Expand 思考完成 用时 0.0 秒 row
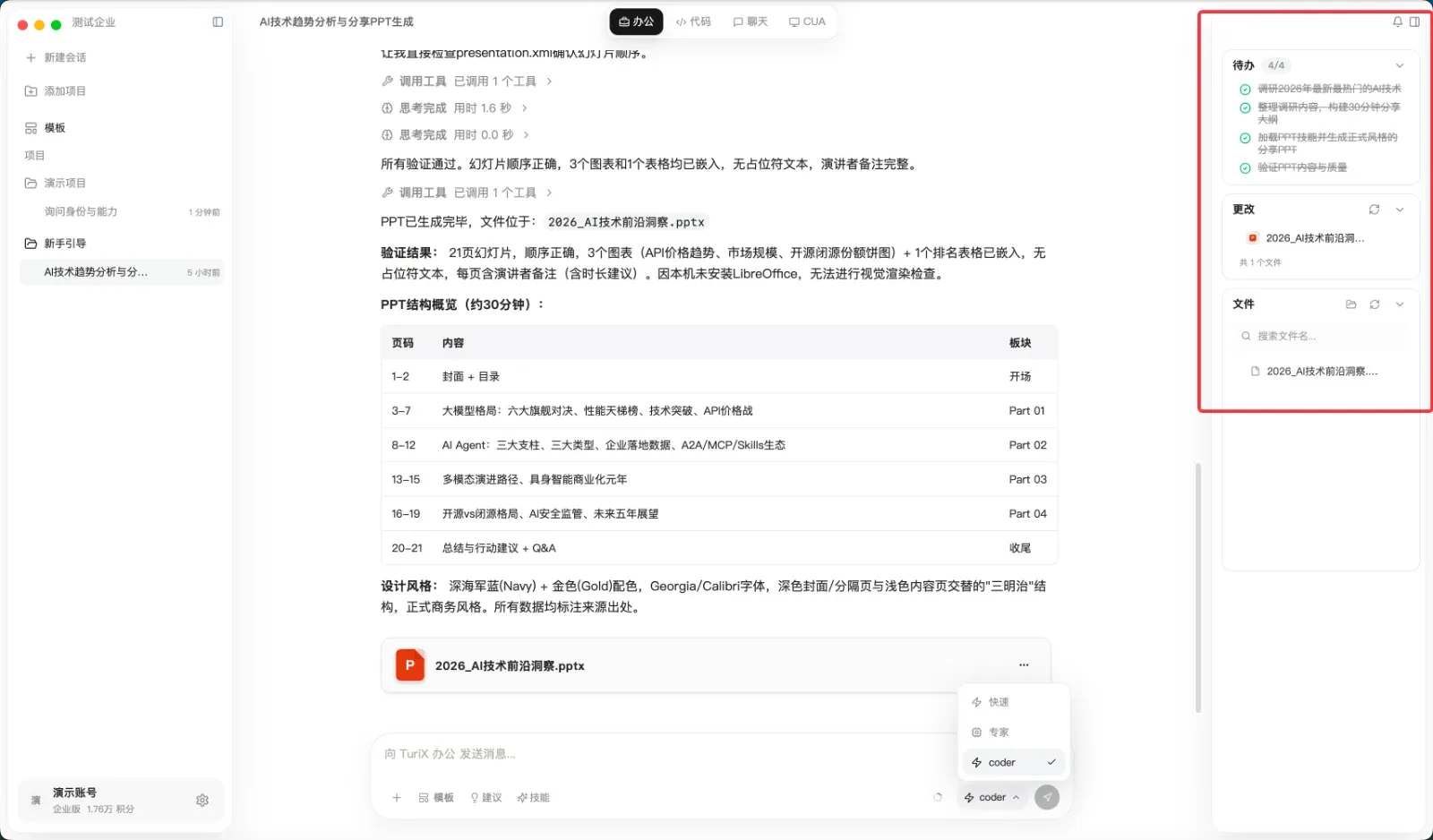The image size is (1433, 840). pos(455,135)
